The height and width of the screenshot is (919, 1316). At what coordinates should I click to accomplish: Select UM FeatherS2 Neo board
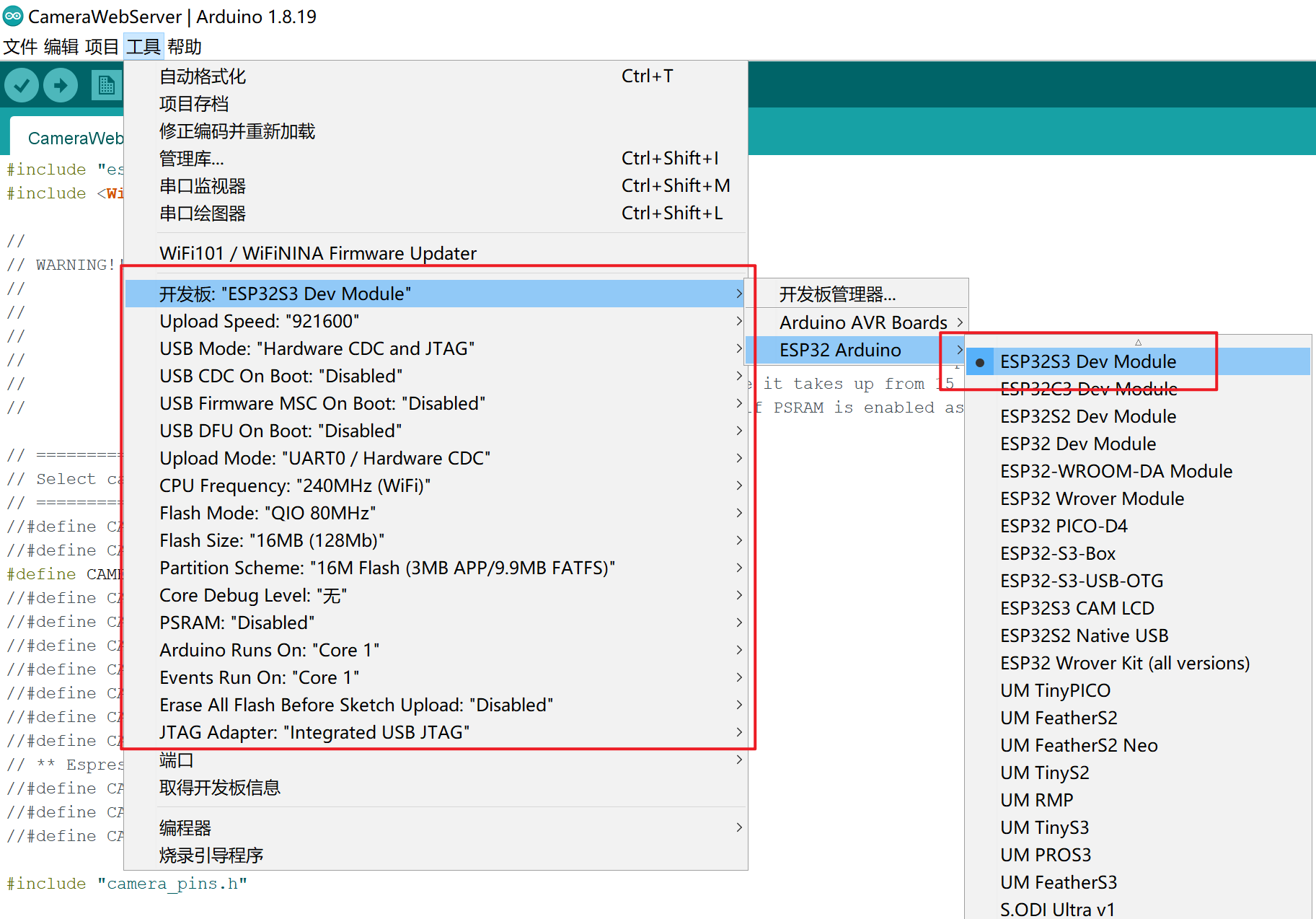1138,745
